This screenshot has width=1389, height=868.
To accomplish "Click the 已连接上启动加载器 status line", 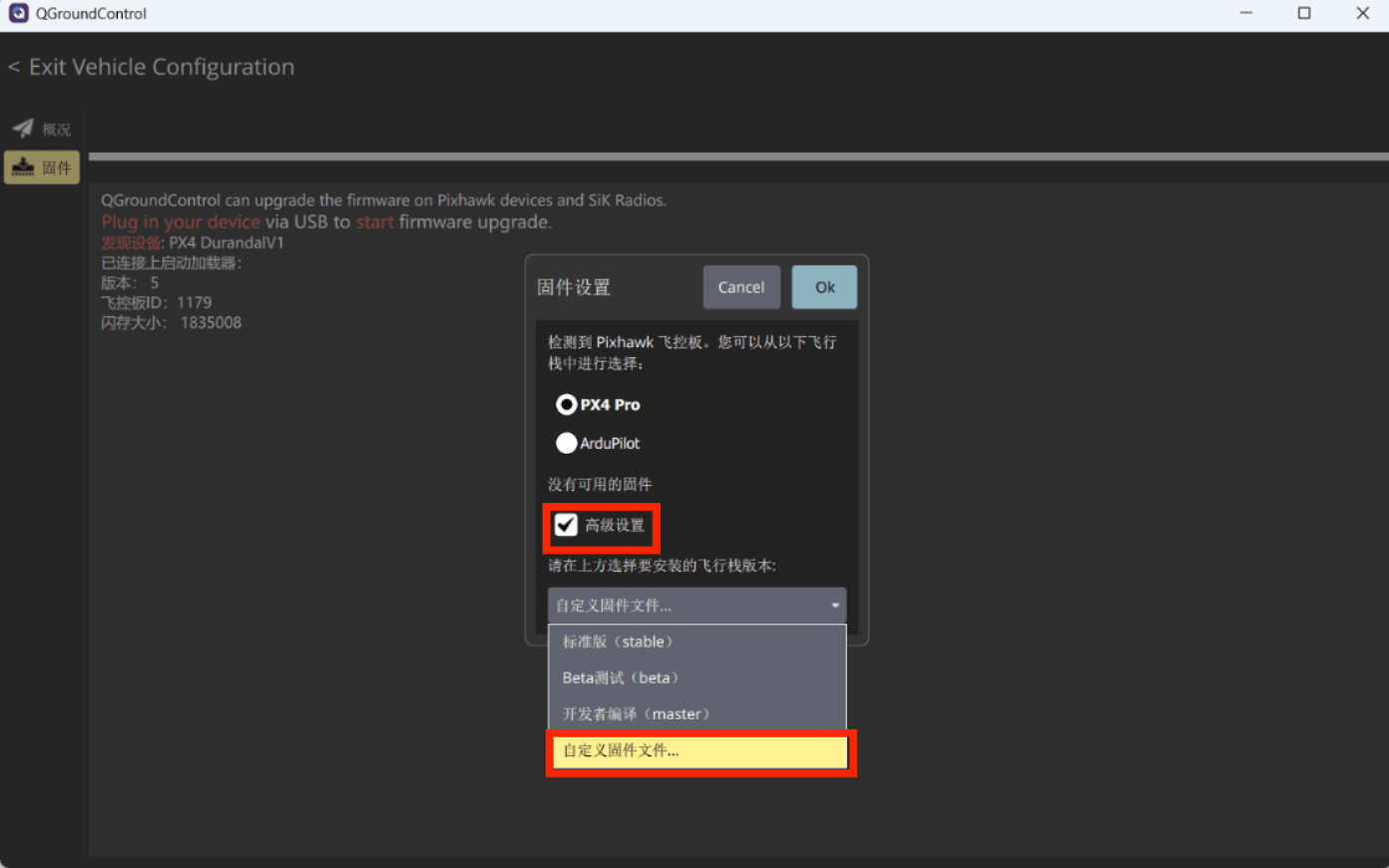I will pyautogui.click(x=172, y=262).
